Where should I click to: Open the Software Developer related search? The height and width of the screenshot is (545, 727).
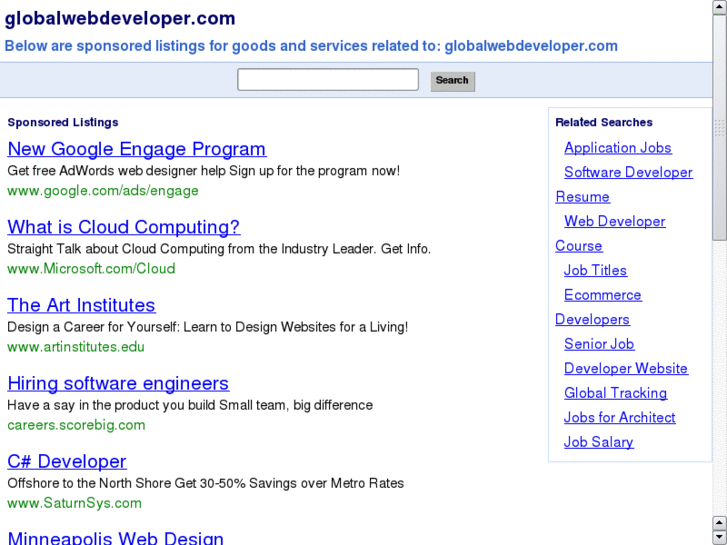click(628, 172)
